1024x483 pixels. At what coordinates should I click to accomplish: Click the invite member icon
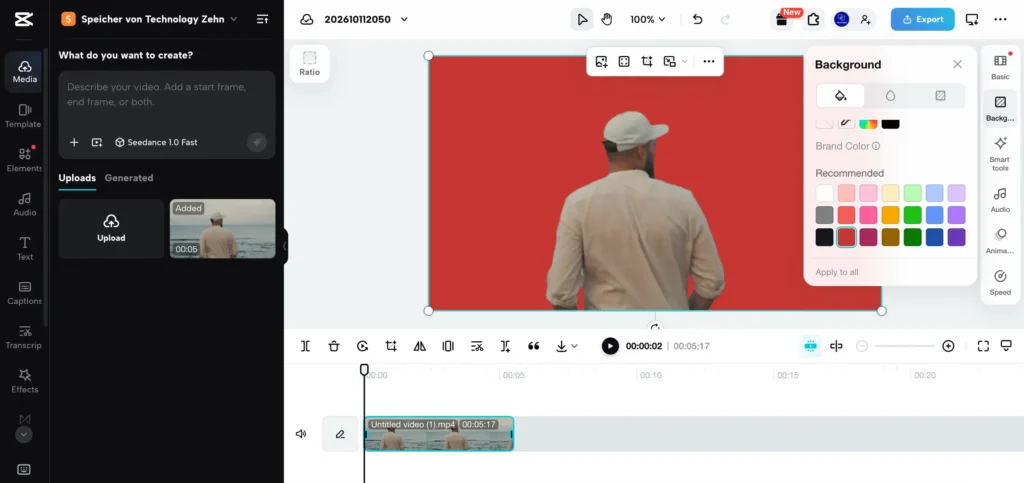[865, 20]
